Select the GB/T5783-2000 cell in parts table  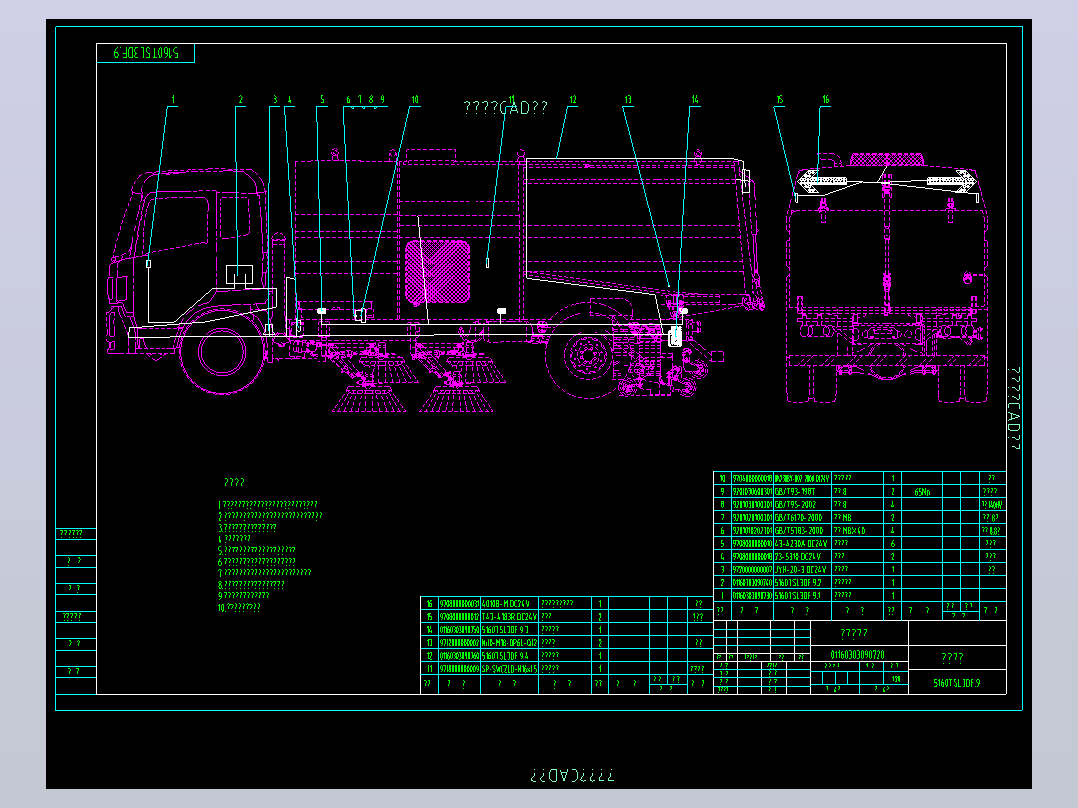click(802, 531)
